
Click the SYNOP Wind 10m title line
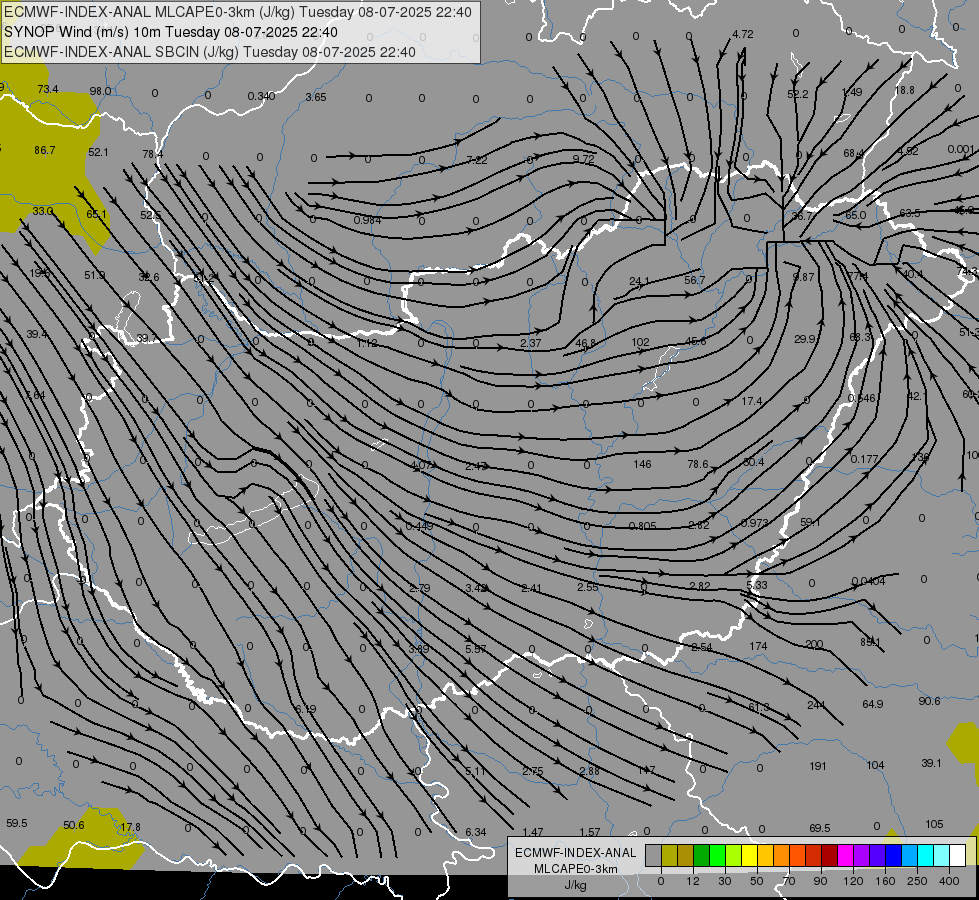170,32
